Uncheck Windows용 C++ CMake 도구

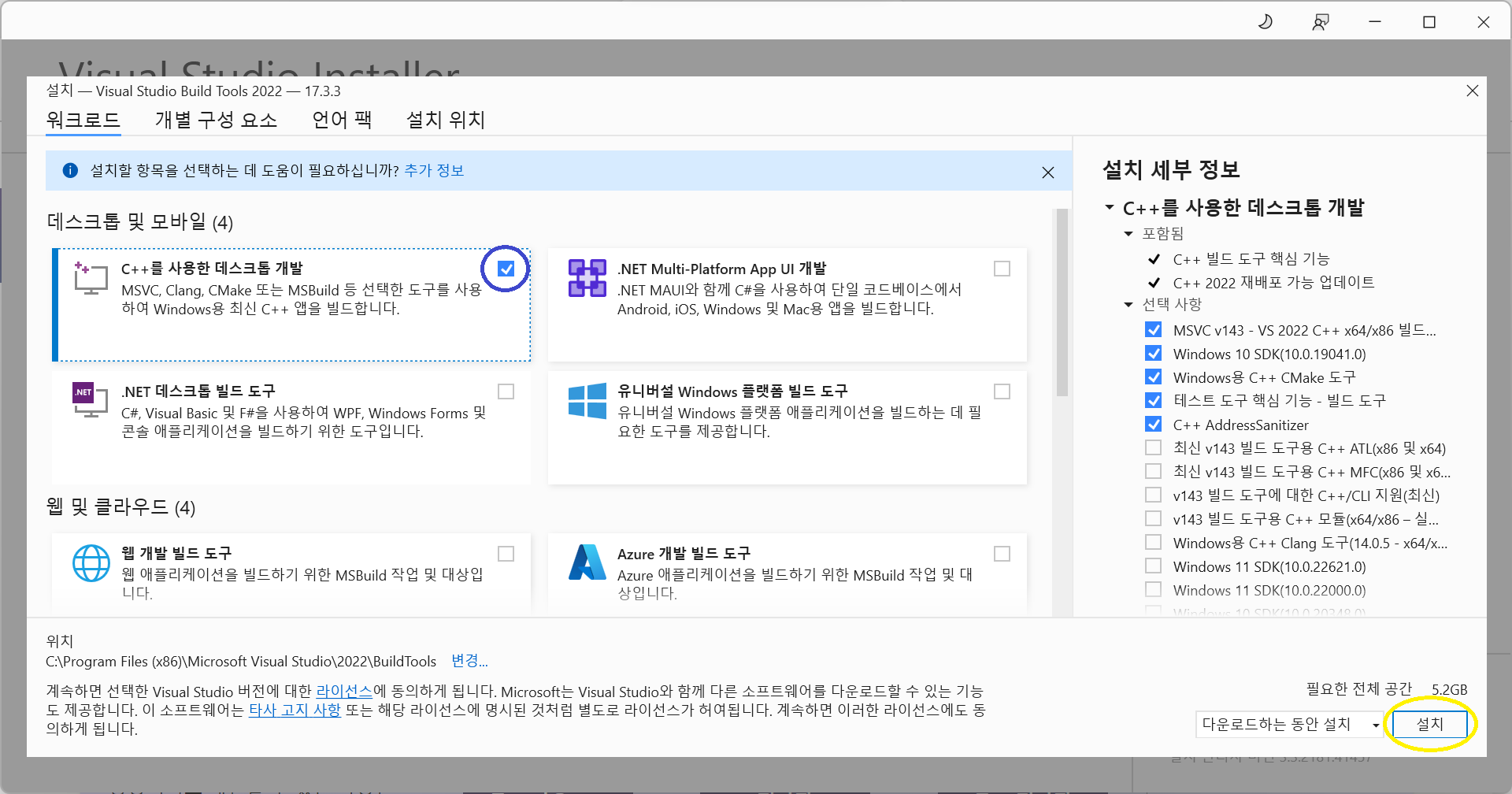point(1154,377)
